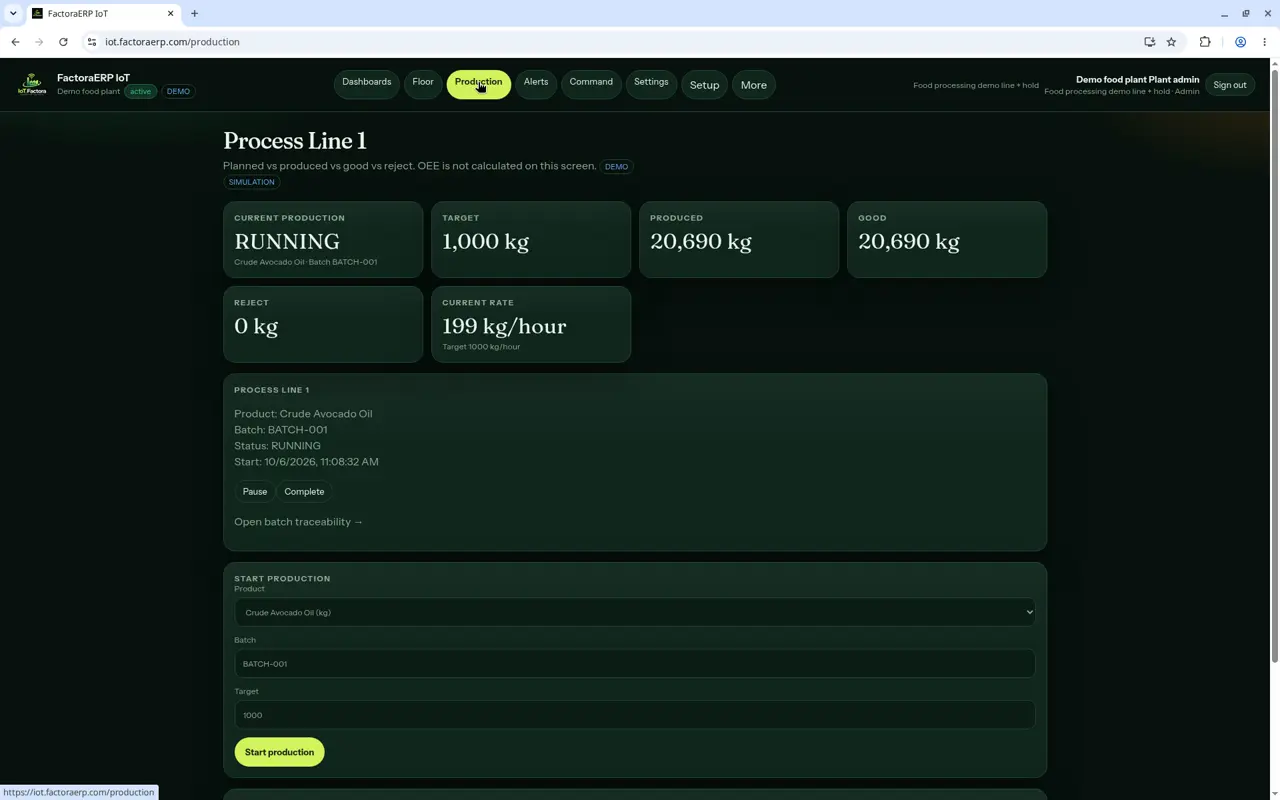The width and height of the screenshot is (1280, 800).
Task: Click the address bar URL
Action: (172, 42)
